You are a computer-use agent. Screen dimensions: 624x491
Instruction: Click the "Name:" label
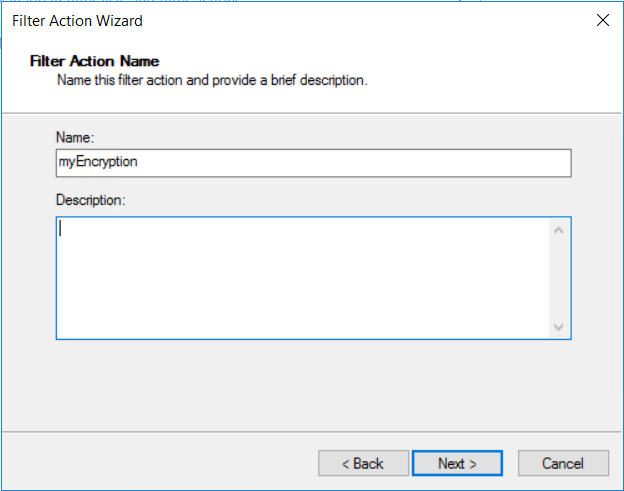(x=75, y=135)
